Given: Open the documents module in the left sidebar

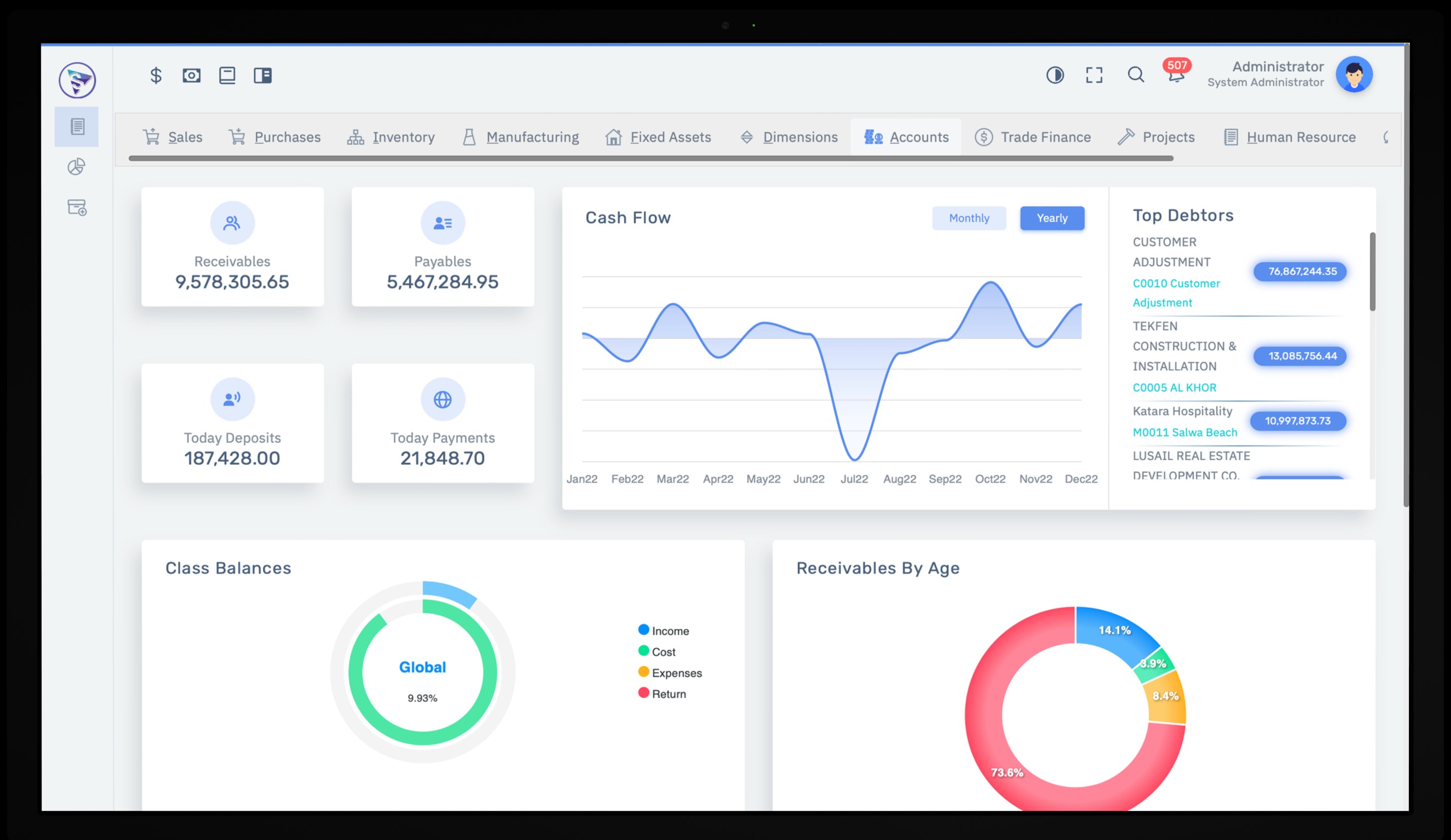Looking at the screenshot, I should [x=77, y=126].
